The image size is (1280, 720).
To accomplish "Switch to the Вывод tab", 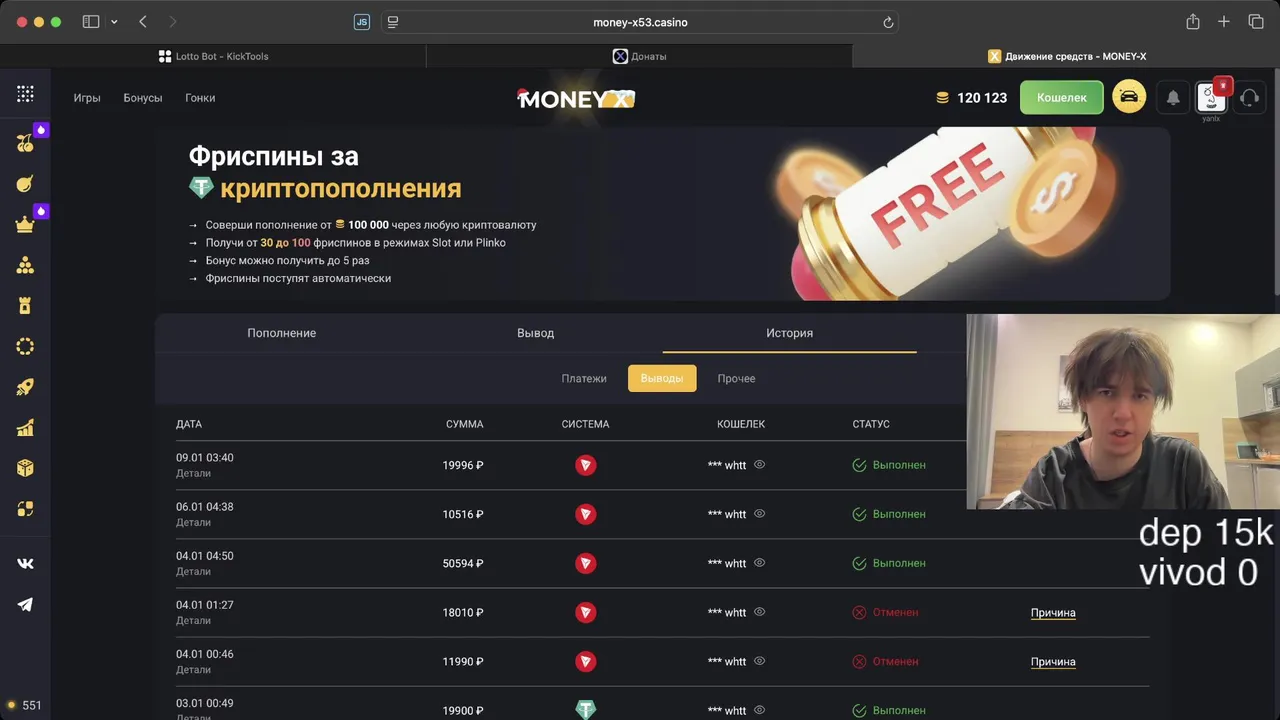I will (535, 333).
